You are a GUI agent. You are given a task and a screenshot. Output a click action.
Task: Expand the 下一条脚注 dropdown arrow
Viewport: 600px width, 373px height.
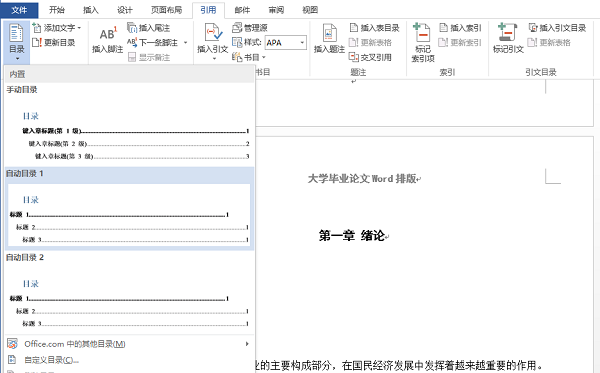tap(186, 42)
